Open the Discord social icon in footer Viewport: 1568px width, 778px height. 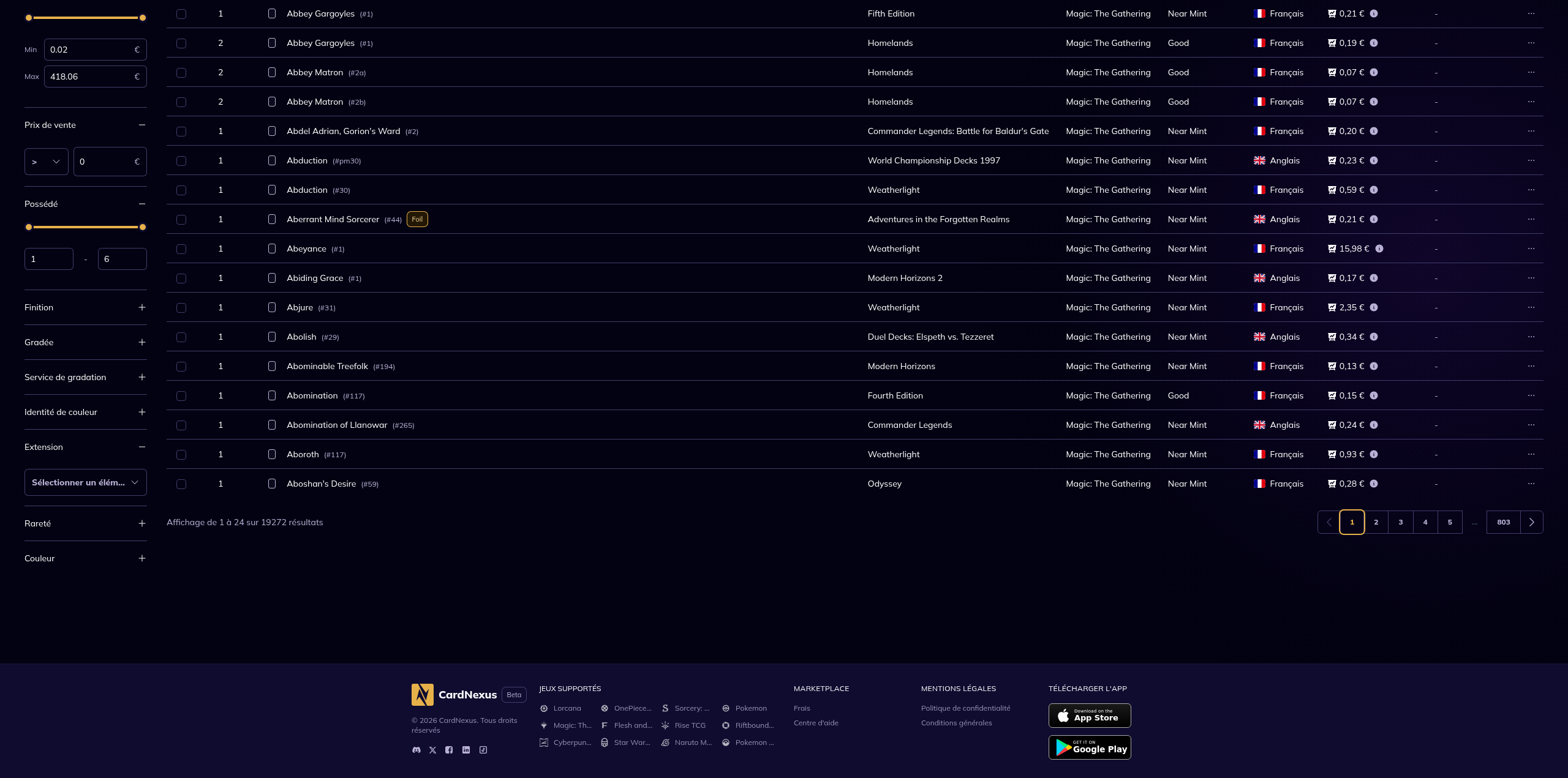tap(417, 750)
